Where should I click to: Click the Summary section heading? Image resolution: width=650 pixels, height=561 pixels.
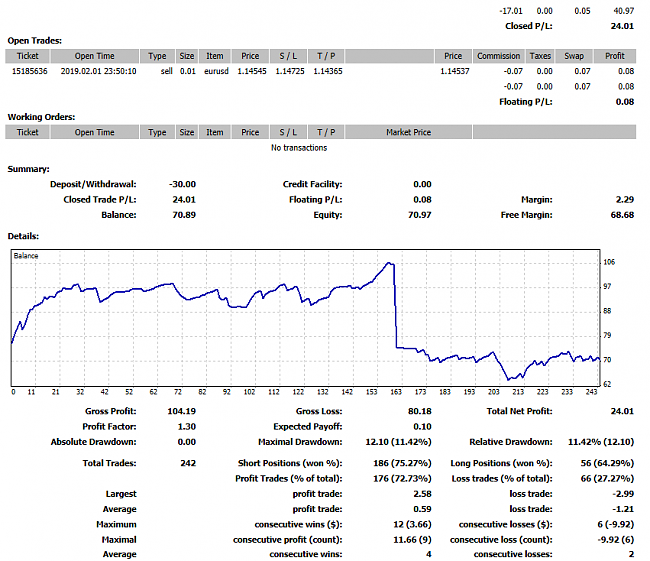(x=28, y=169)
